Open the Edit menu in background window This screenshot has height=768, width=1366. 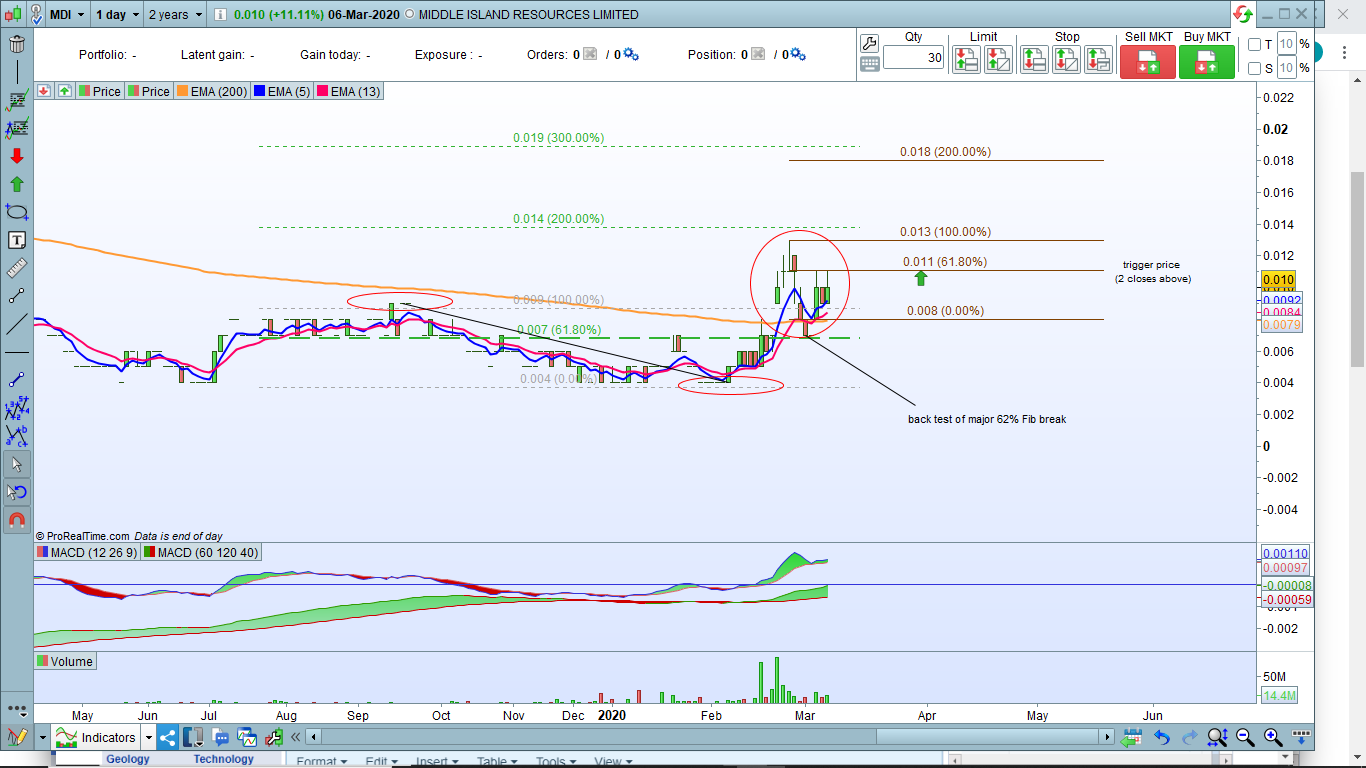(381, 761)
